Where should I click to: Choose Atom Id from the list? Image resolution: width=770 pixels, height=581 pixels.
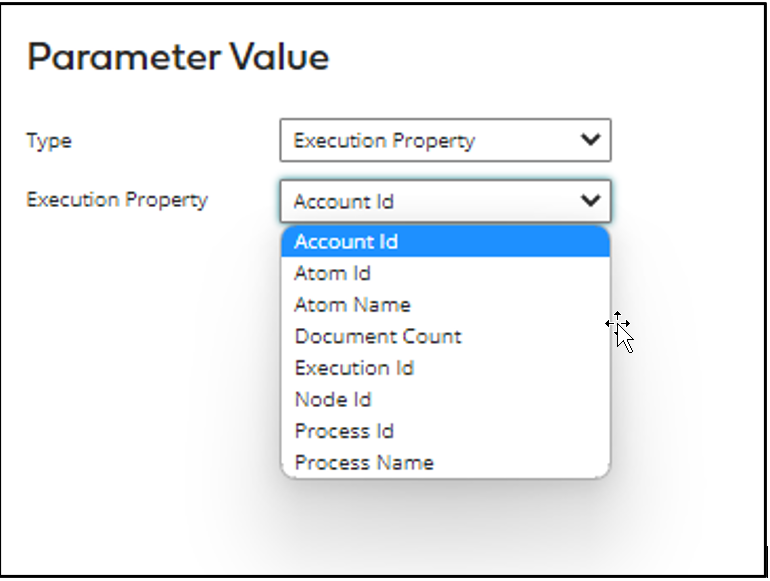tap(333, 273)
